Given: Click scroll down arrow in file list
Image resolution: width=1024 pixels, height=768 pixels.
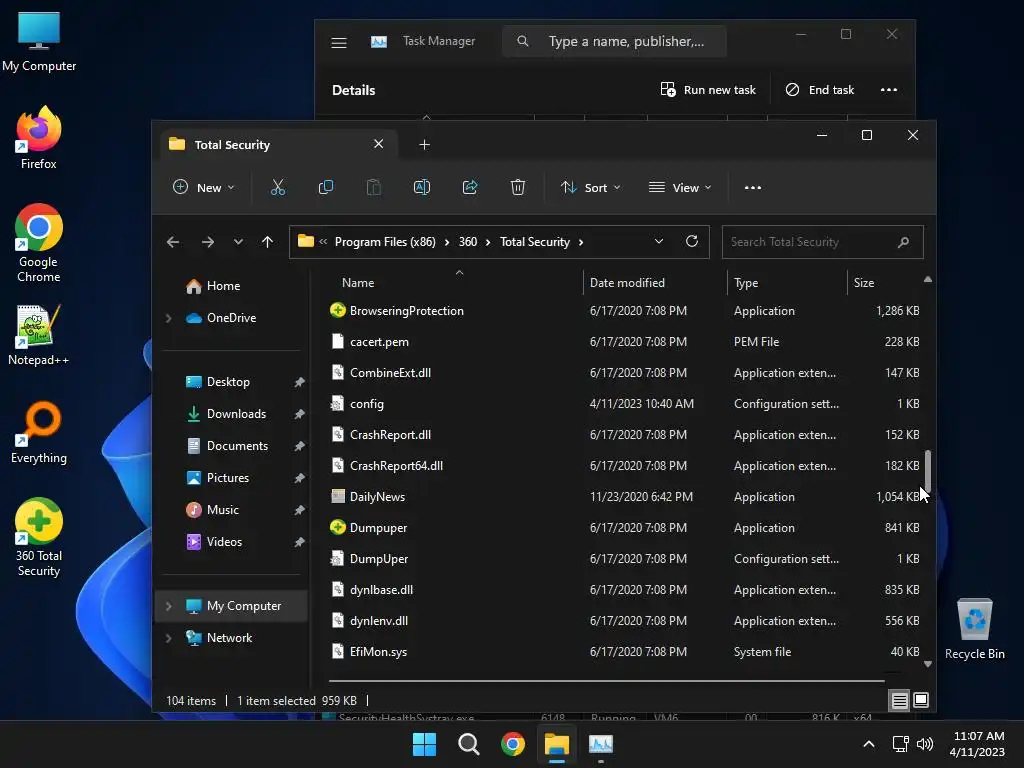Looking at the screenshot, I should 927,664.
